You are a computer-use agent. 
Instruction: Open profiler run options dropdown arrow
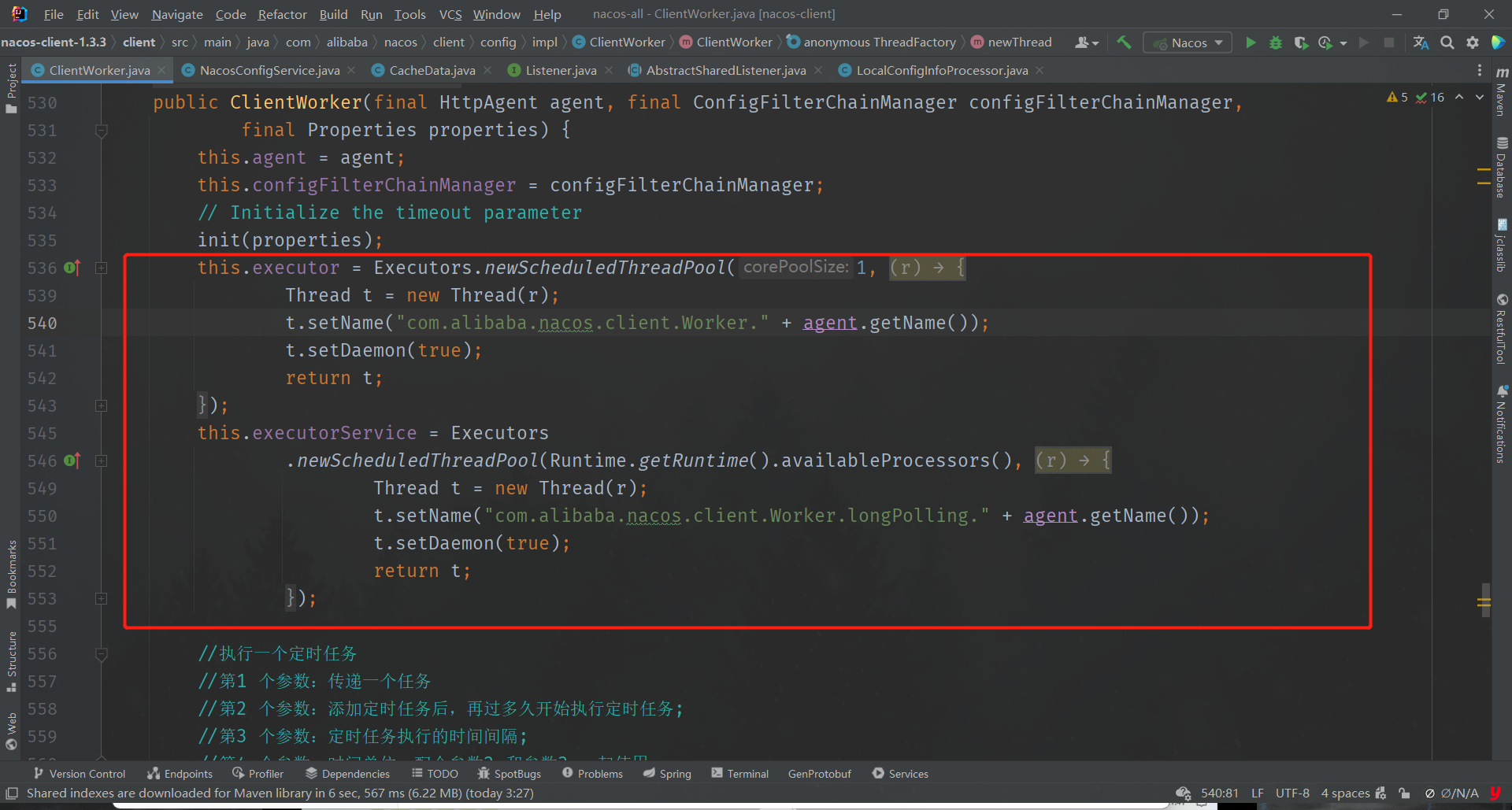click(x=1343, y=43)
